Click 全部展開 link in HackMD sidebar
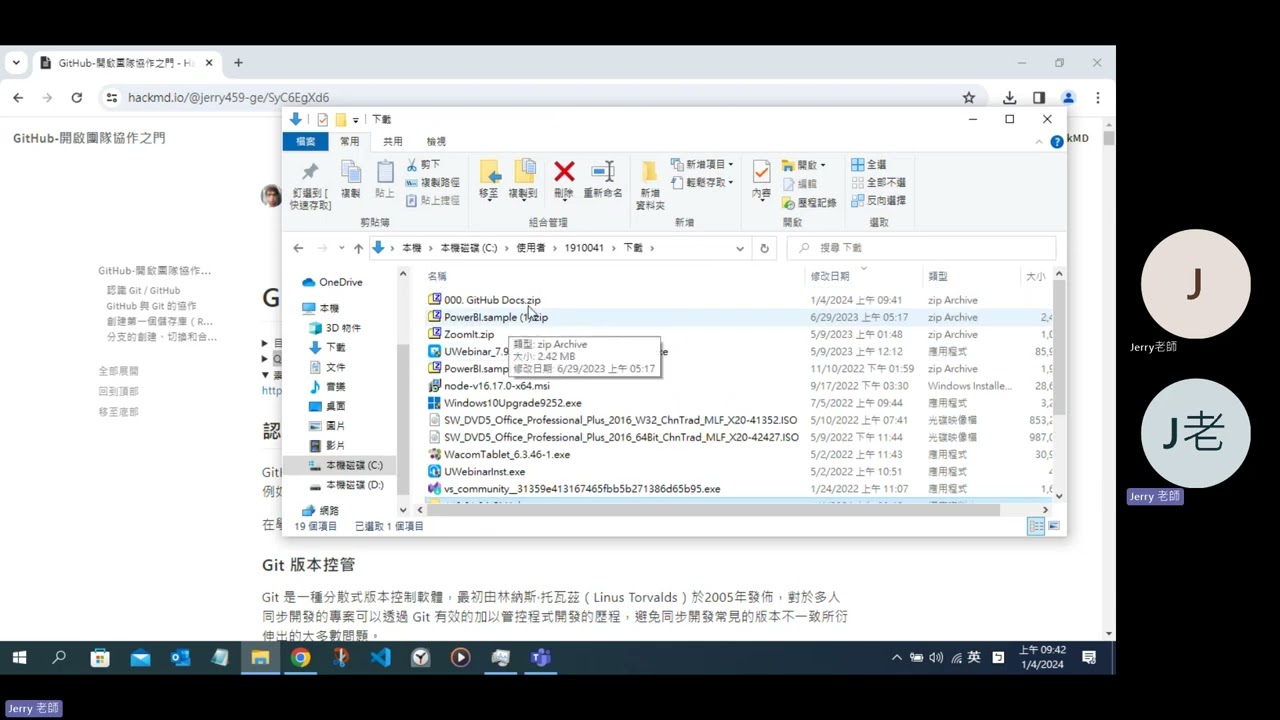Screen dimensions: 1280x720 point(118,371)
